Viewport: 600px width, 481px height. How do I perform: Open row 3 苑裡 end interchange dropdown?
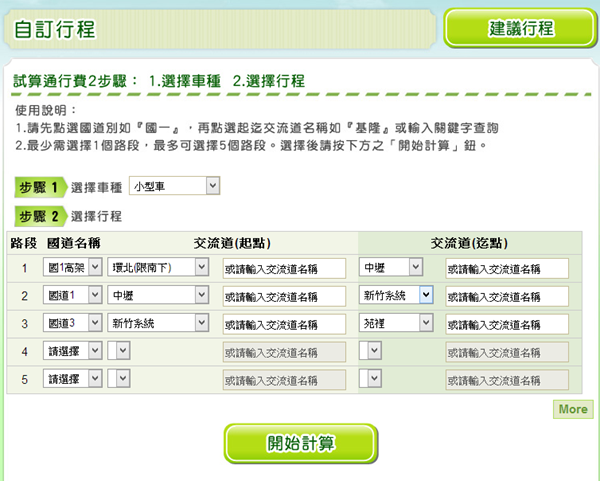pos(396,323)
